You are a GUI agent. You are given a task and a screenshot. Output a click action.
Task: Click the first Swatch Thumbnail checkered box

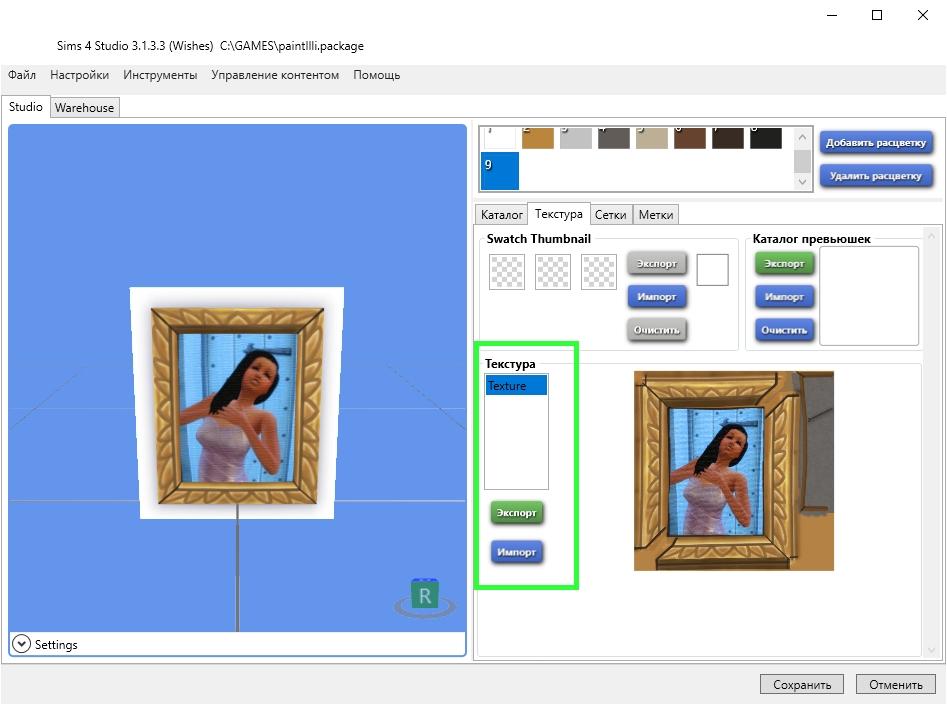coord(506,271)
